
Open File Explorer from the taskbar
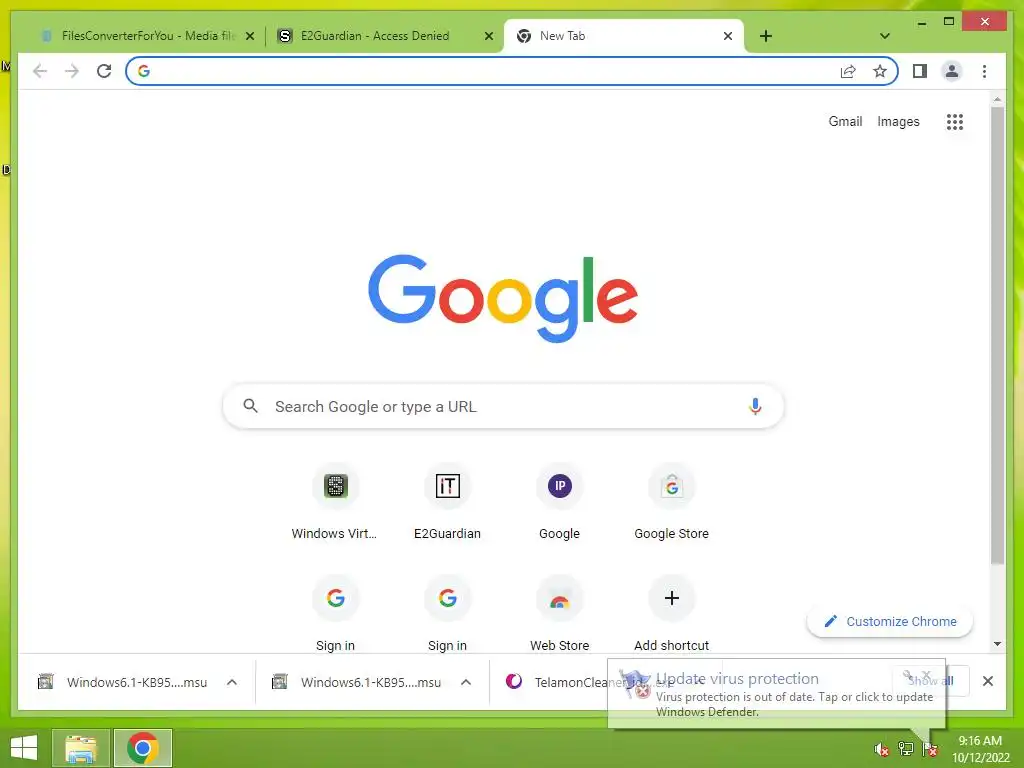pos(81,748)
